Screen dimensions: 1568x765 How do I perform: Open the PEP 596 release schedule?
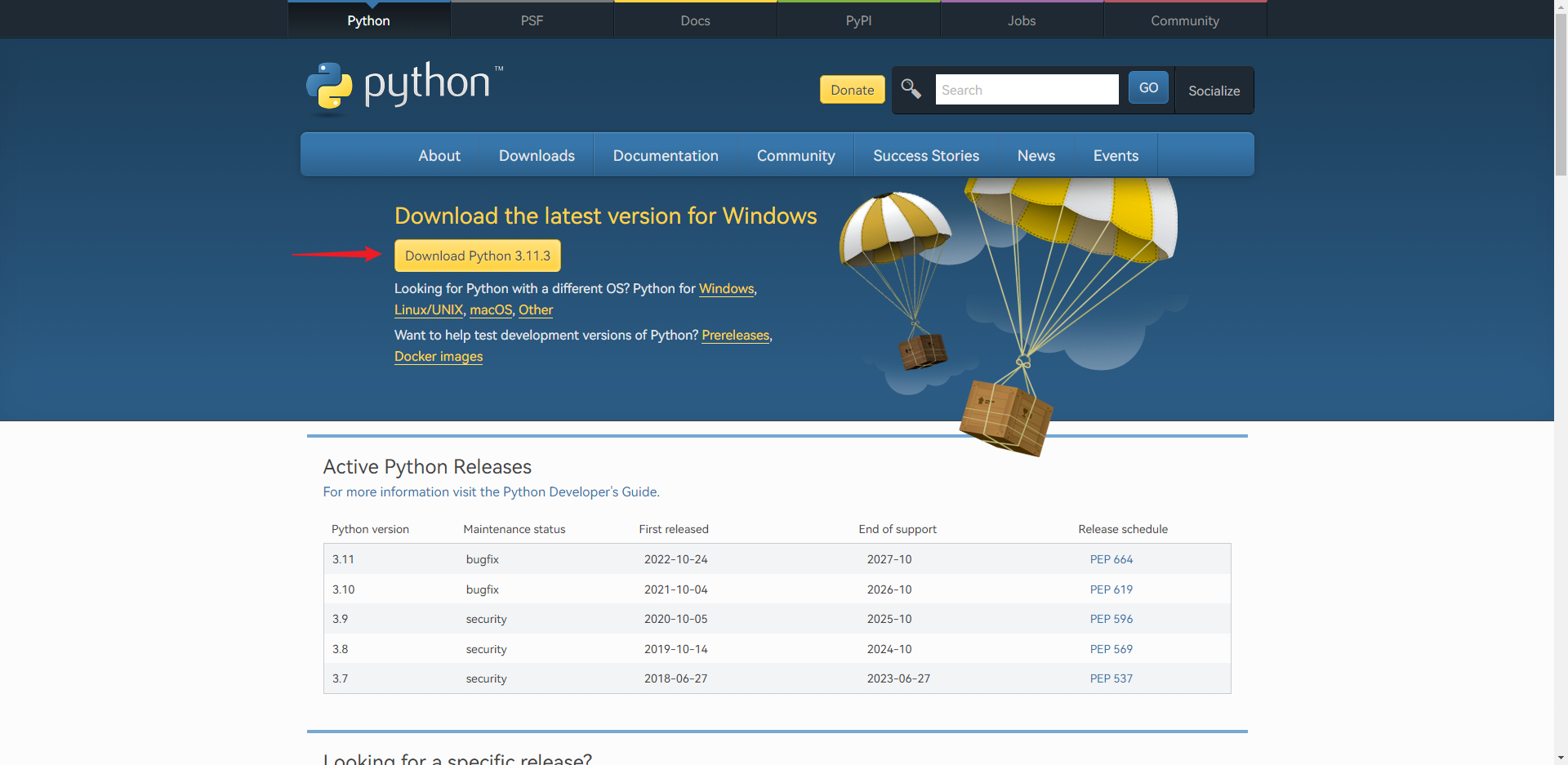click(x=1111, y=619)
